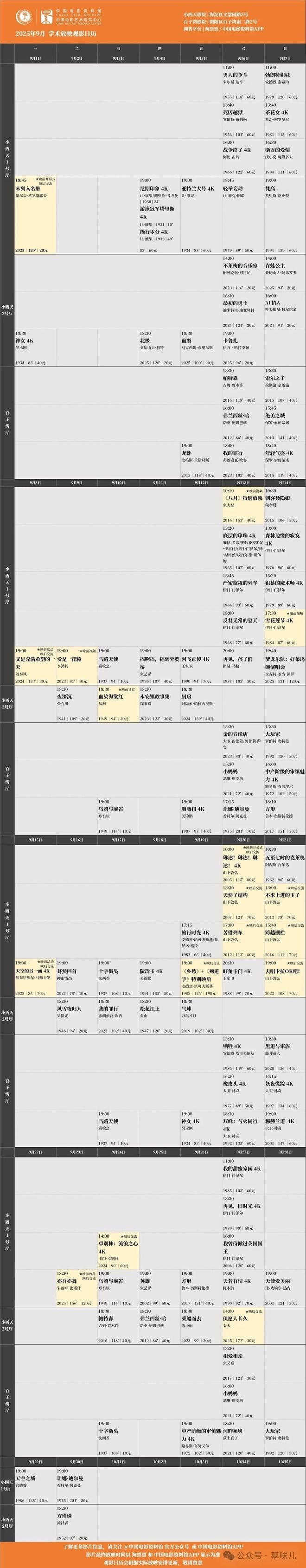
Task: Open the 《八月》特别放映 highlighted screening
Action: pyautogui.click(x=242, y=498)
